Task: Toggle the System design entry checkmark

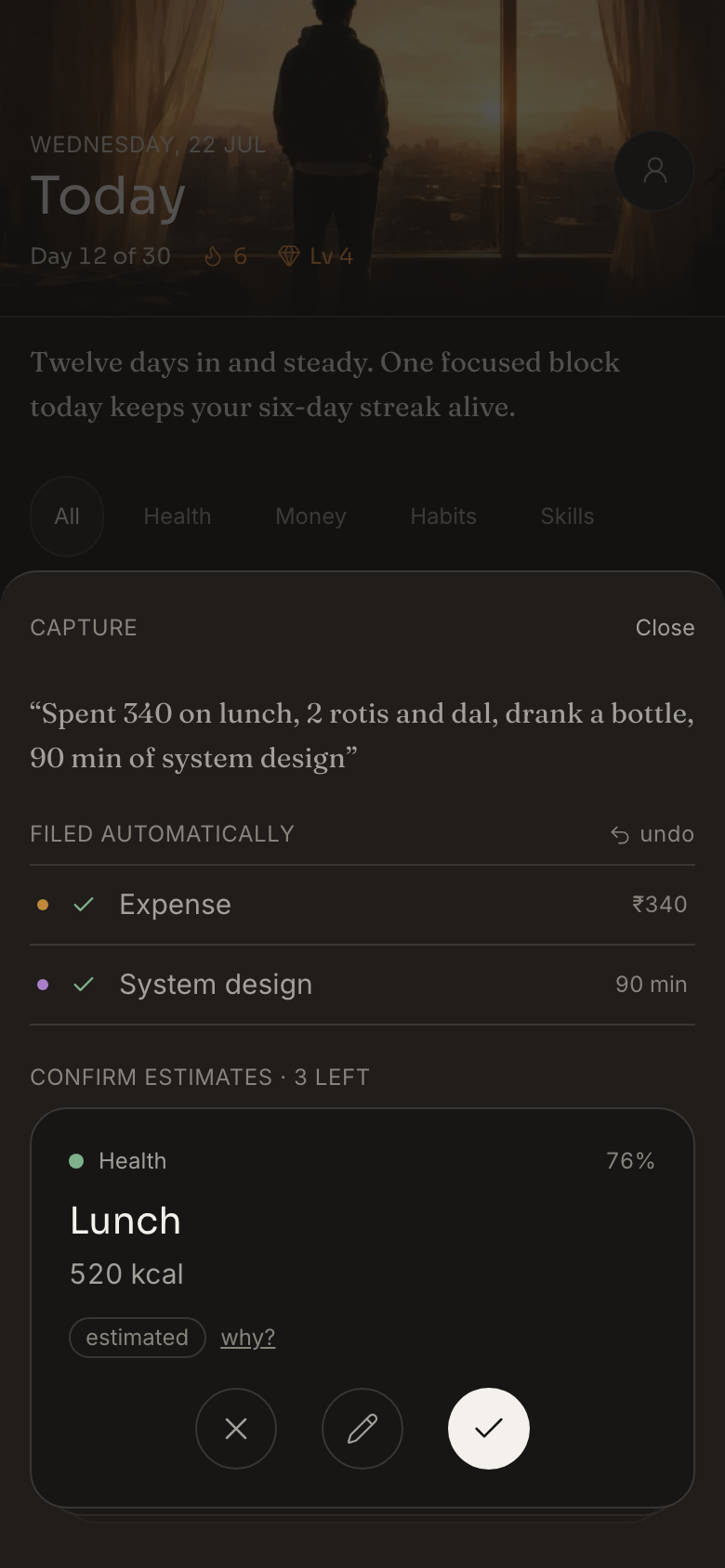Action: [84, 985]
